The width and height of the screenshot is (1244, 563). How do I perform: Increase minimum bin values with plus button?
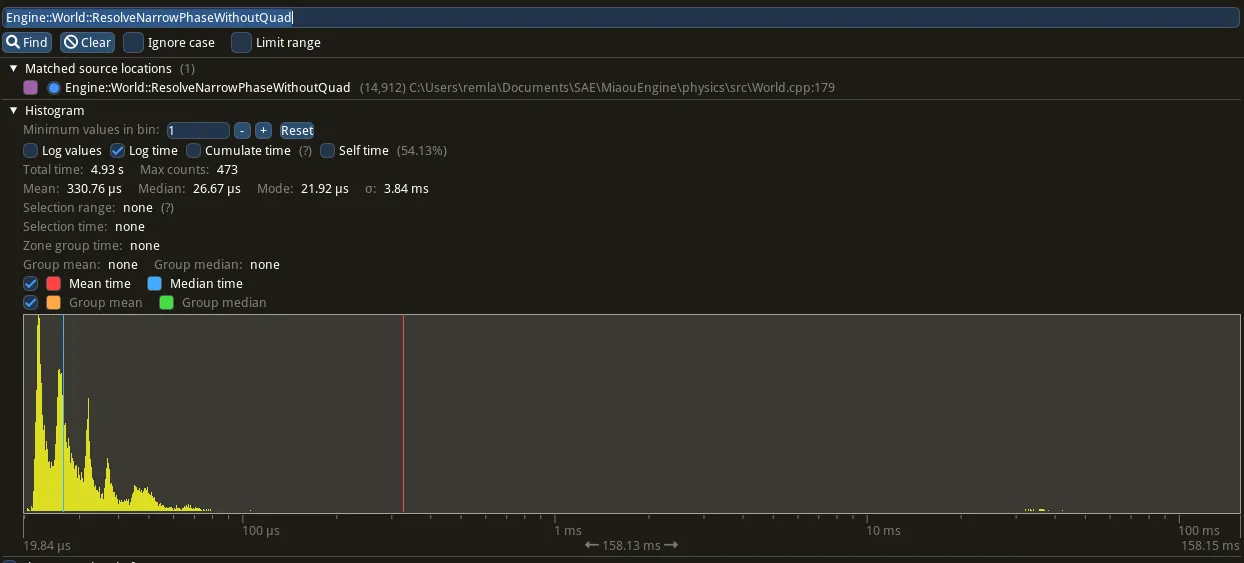[x=263, y=131]
